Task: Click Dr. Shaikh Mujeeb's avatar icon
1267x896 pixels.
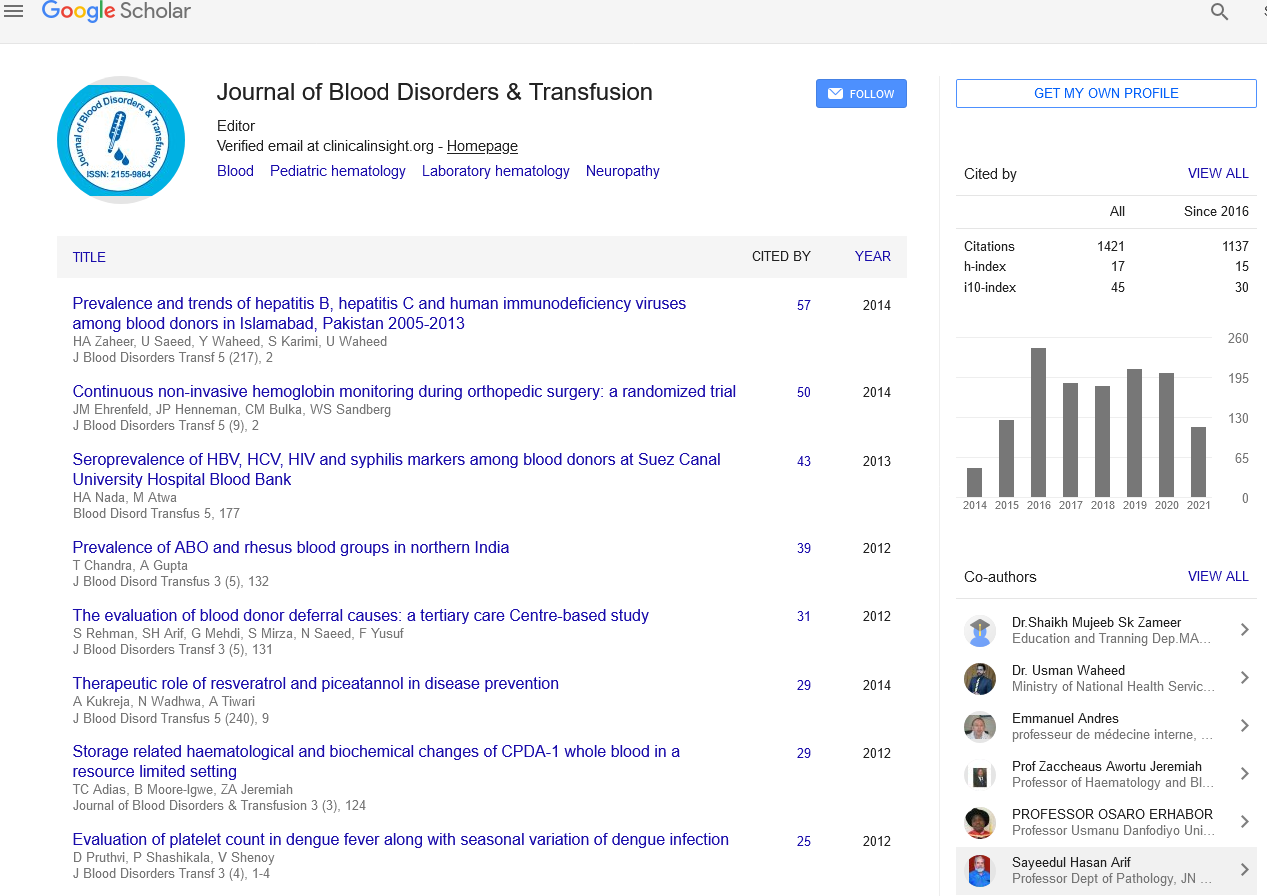Action: (980, 631)
